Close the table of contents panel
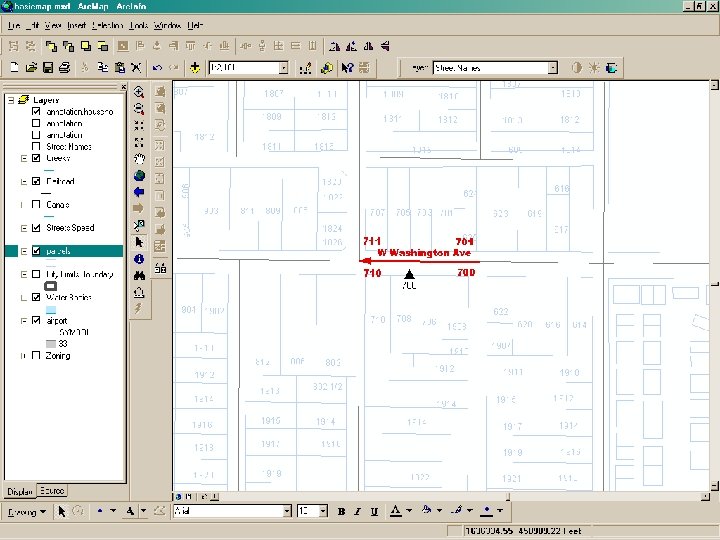720x540 pixels. click(124, 86)
